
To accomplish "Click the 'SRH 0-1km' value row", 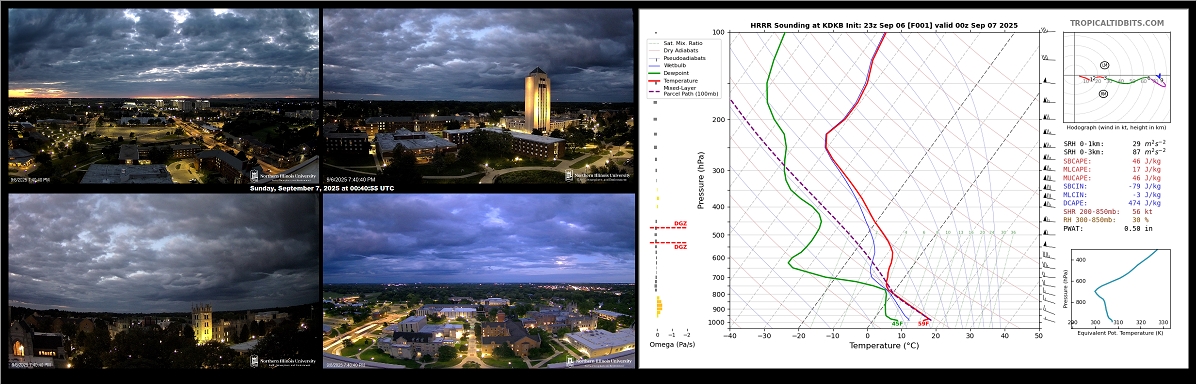I will 1115,144.
